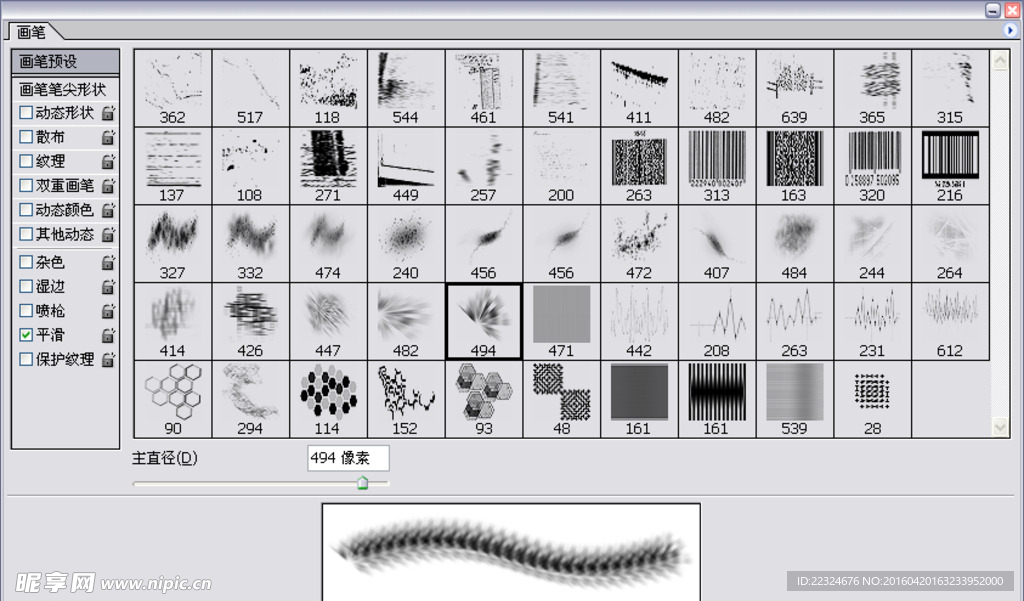
Task: Pick the 231 waveform brush
Action: click(x=872, y=321)
